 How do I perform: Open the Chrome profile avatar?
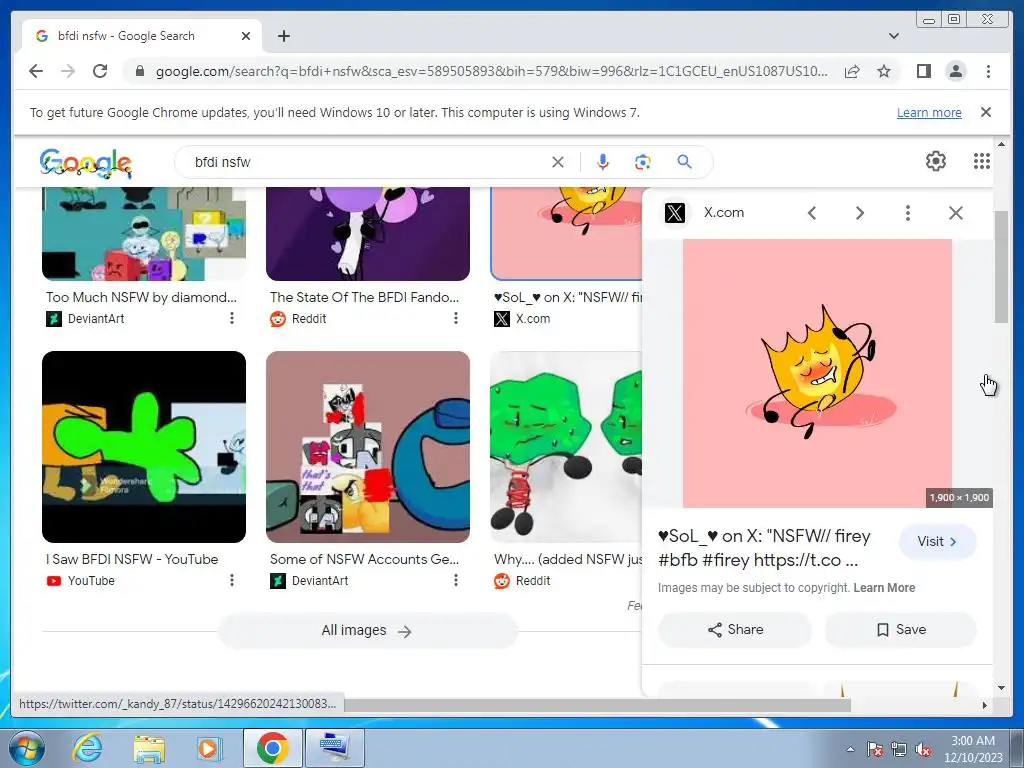point(955,71)
